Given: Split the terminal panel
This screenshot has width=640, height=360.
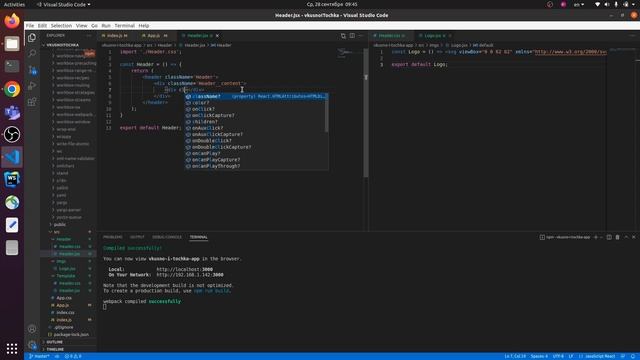Looking at the screenshot, I should coord(609,237).
